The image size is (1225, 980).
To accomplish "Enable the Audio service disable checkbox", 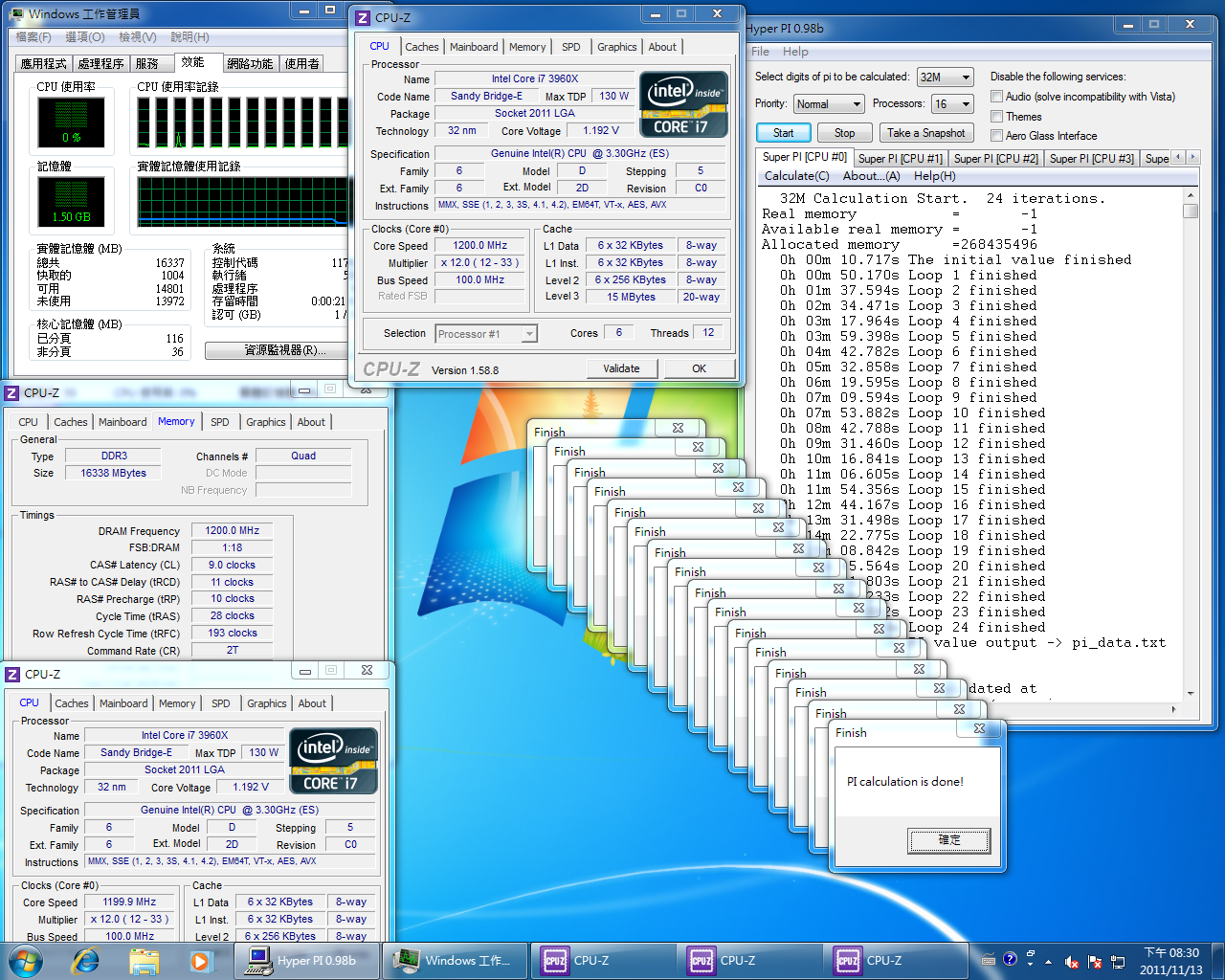I will 997,97.
